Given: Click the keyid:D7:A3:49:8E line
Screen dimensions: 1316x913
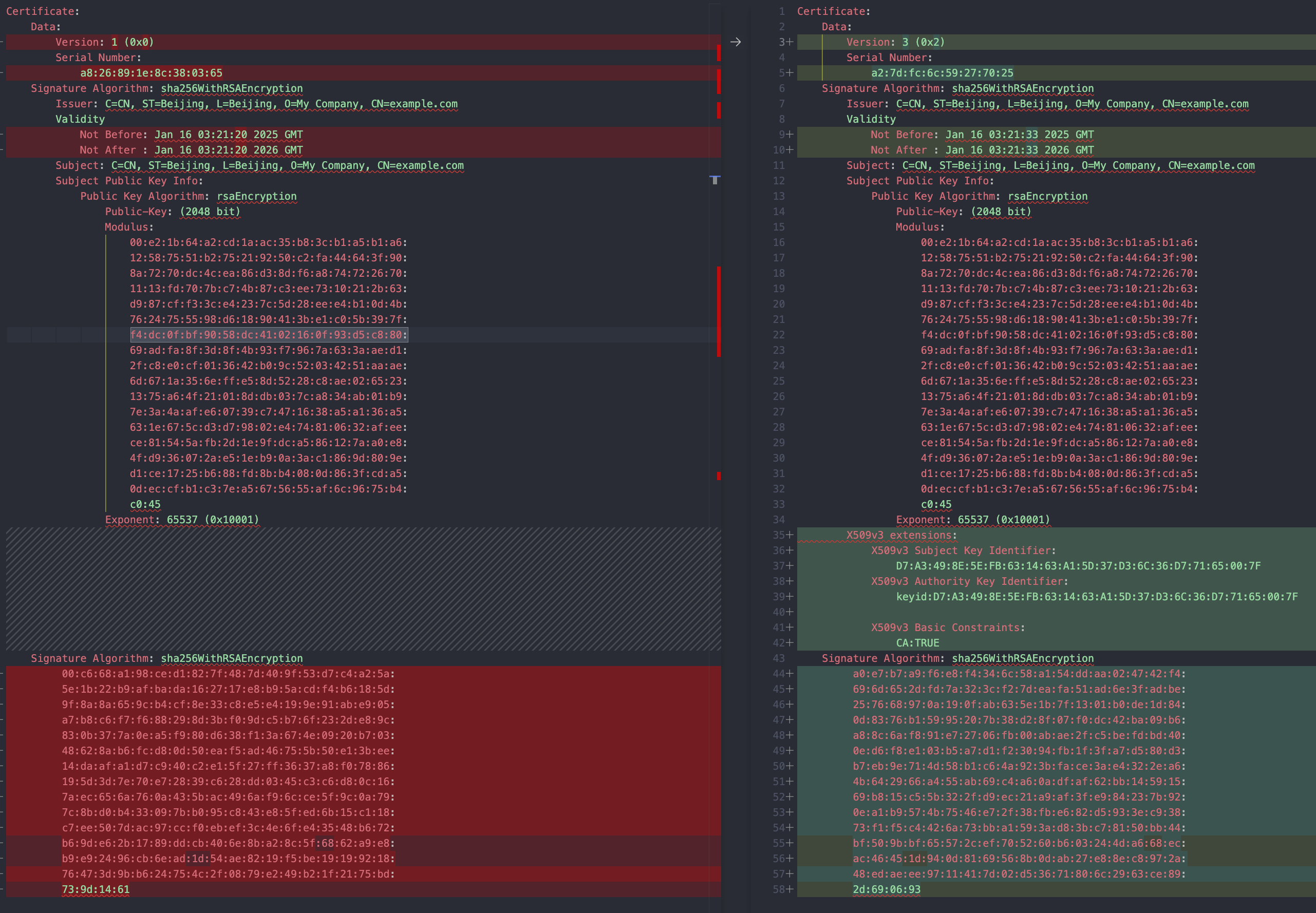Looking at the screenshot, I should click(x=1097, y=597).
